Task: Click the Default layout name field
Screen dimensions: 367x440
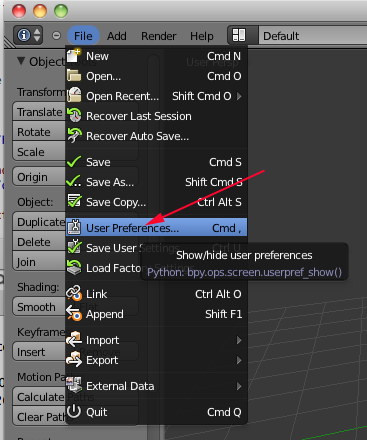Action: [x=313, y=36]
